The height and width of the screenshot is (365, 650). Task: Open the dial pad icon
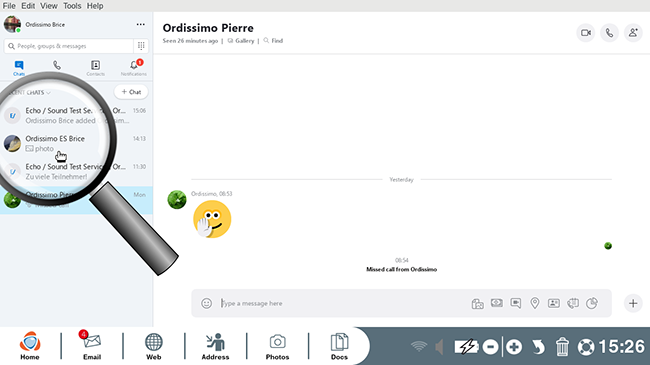141,46
